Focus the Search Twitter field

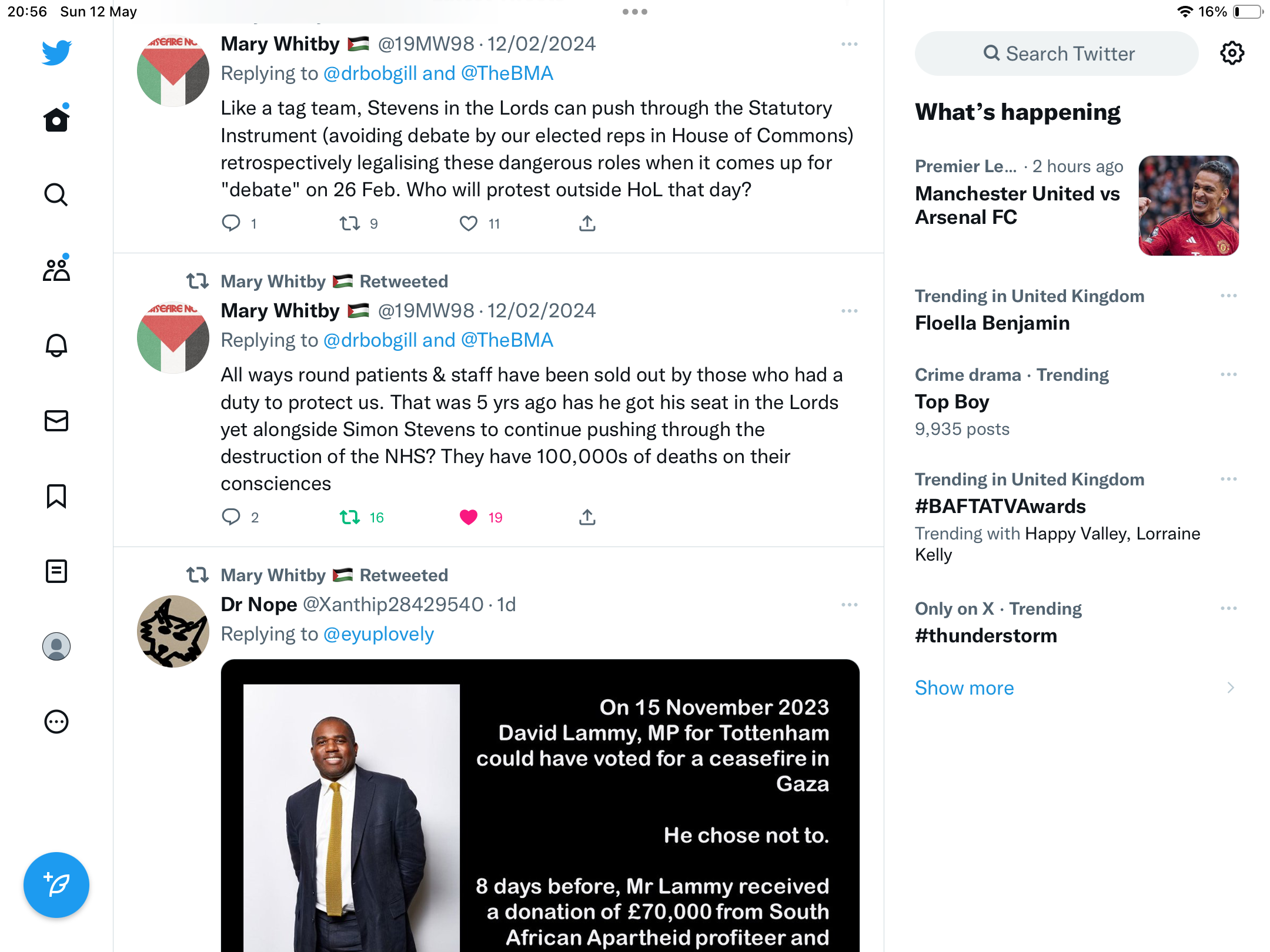coord(1056,53)
